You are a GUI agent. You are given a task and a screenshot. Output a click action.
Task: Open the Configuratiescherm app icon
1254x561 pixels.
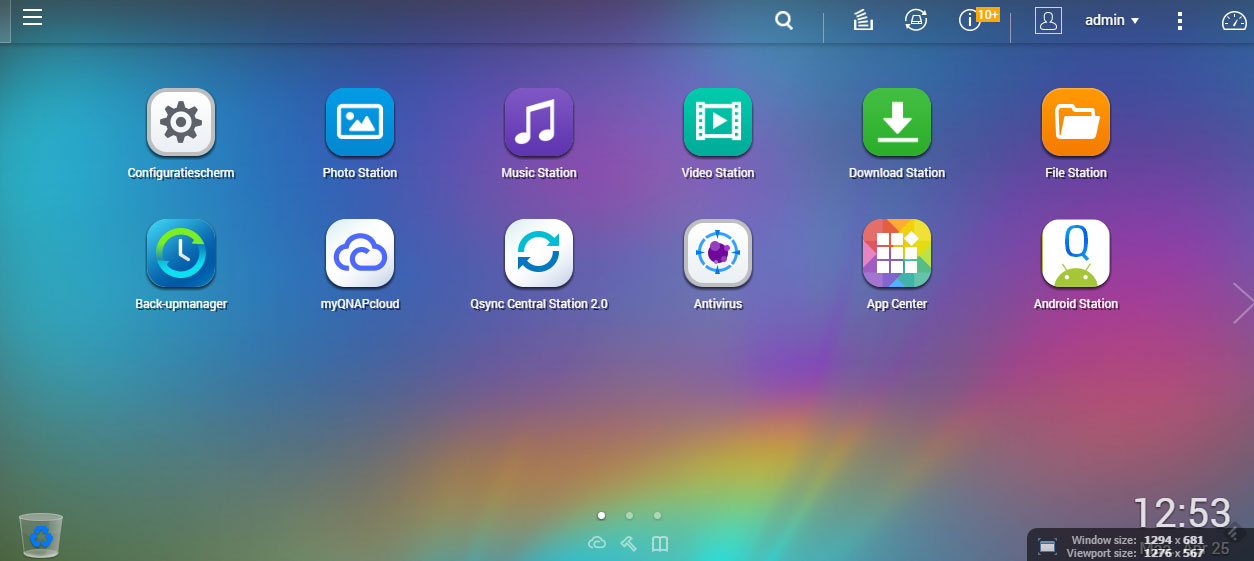[x=181, y=122]
